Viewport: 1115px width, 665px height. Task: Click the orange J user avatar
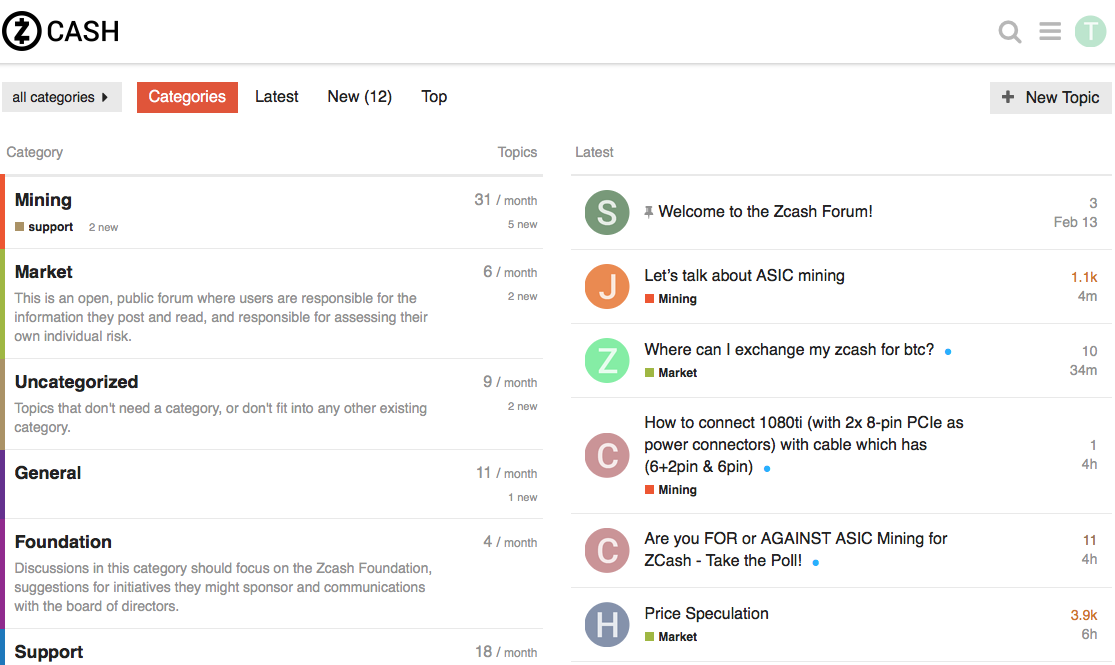tap(607, 286)
